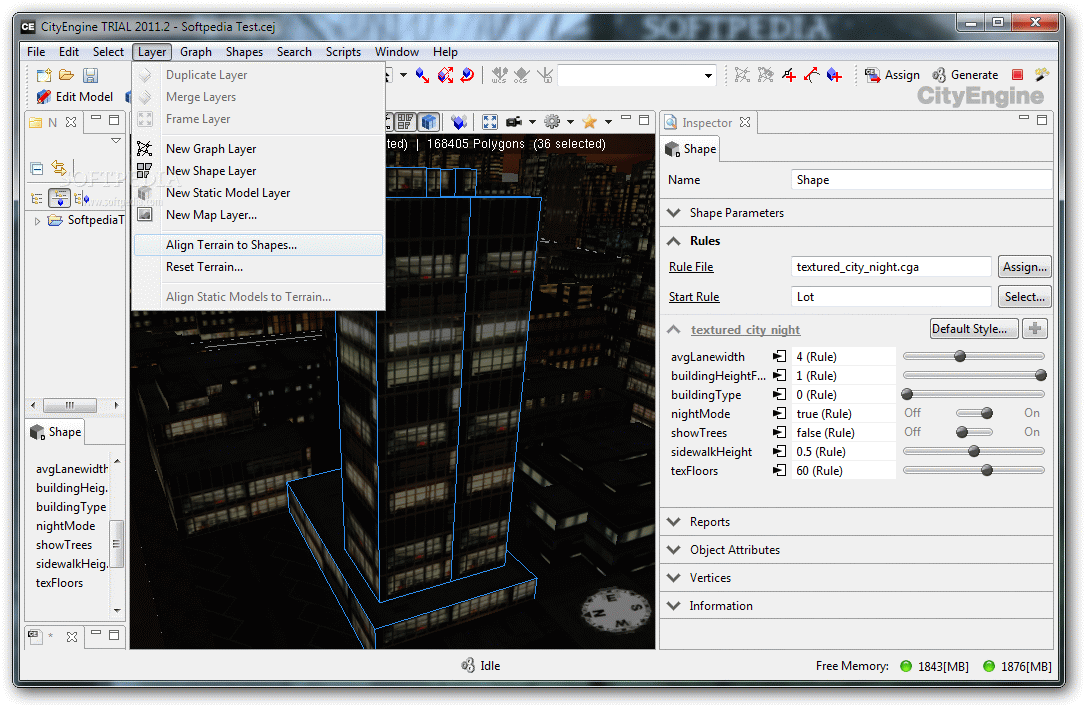Expand the Vertices section

674,578
